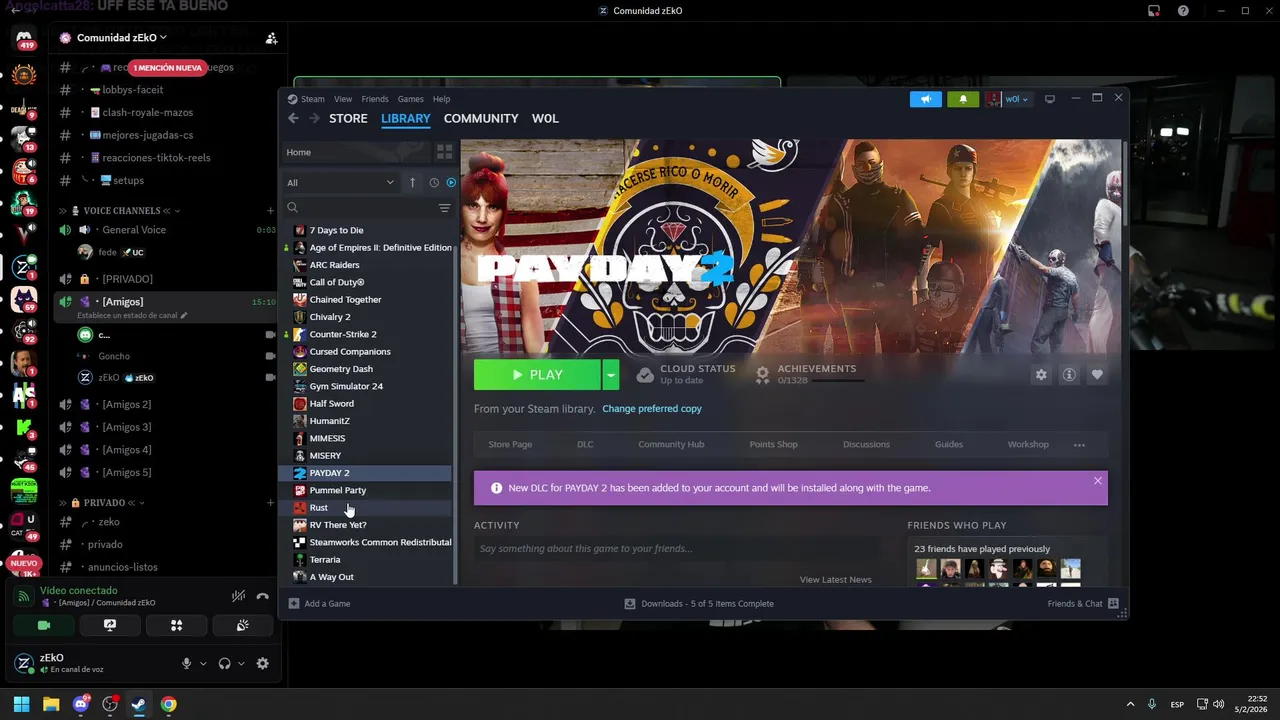Open File Explorer from taskbar
The height and width of the screenshot is (720, 1280).
pos(51,704)
